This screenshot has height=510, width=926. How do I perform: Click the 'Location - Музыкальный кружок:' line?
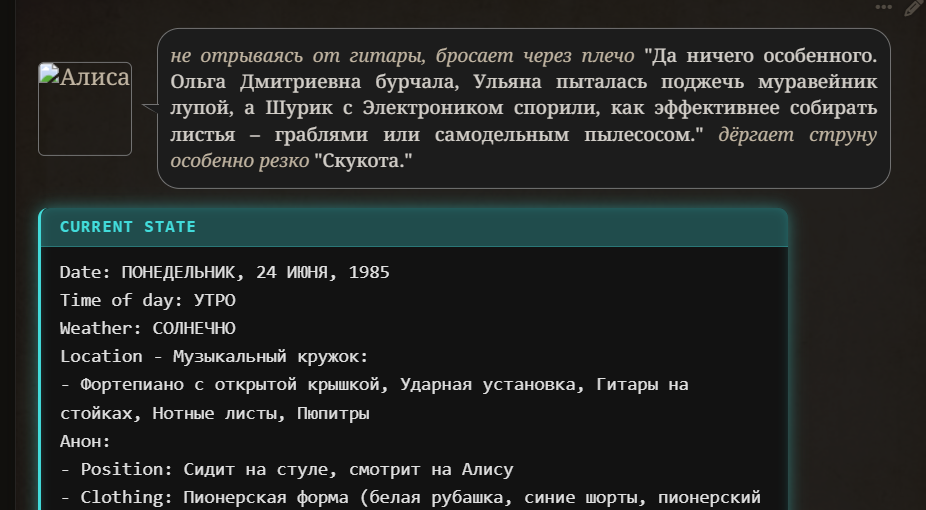[x=214, y=357]
